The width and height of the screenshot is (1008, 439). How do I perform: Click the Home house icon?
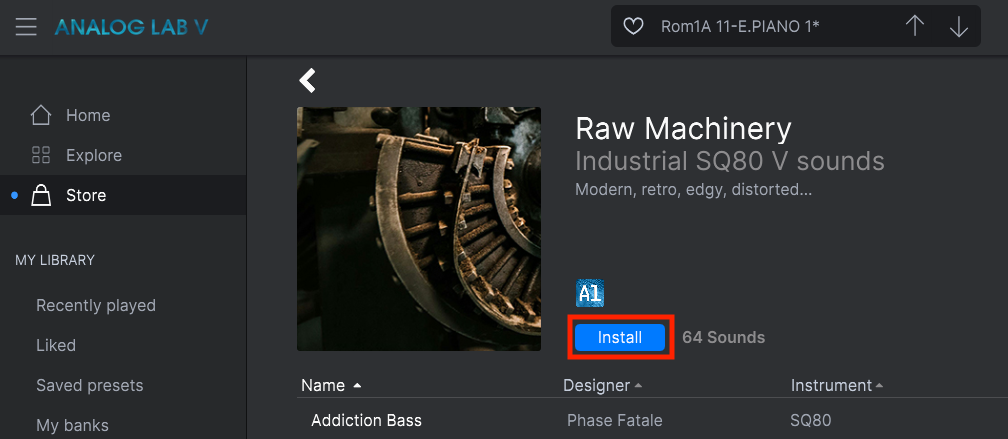pyautogui.click(x=40, y=115)
